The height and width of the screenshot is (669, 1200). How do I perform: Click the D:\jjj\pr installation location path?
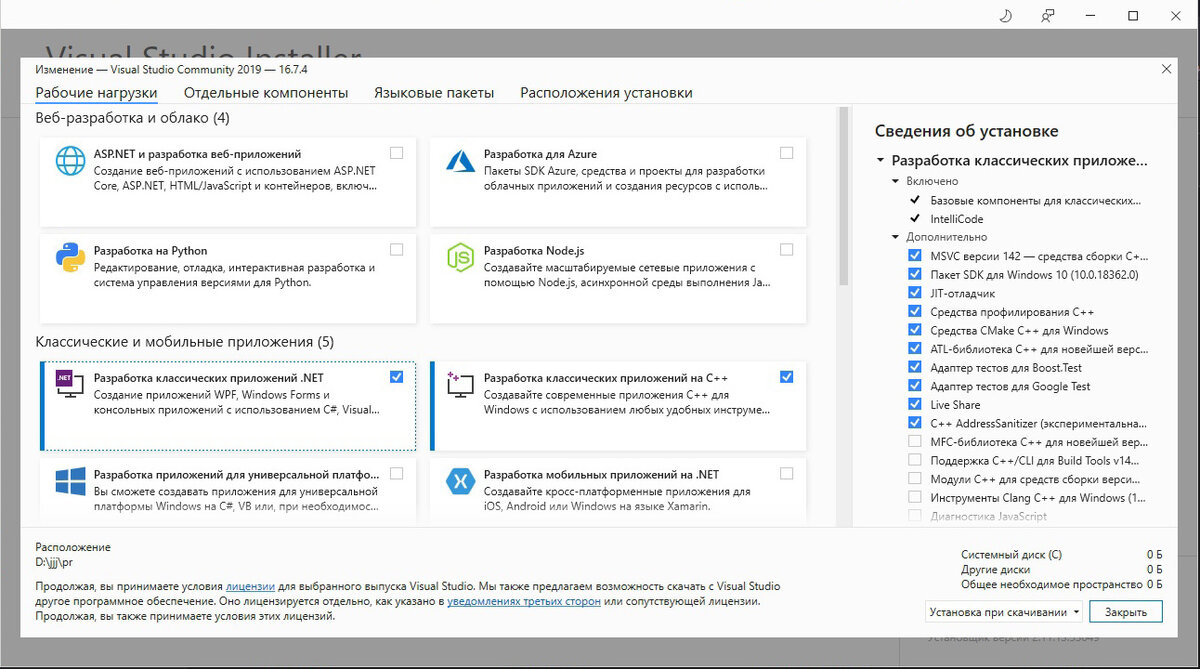(x=54, y=562)
